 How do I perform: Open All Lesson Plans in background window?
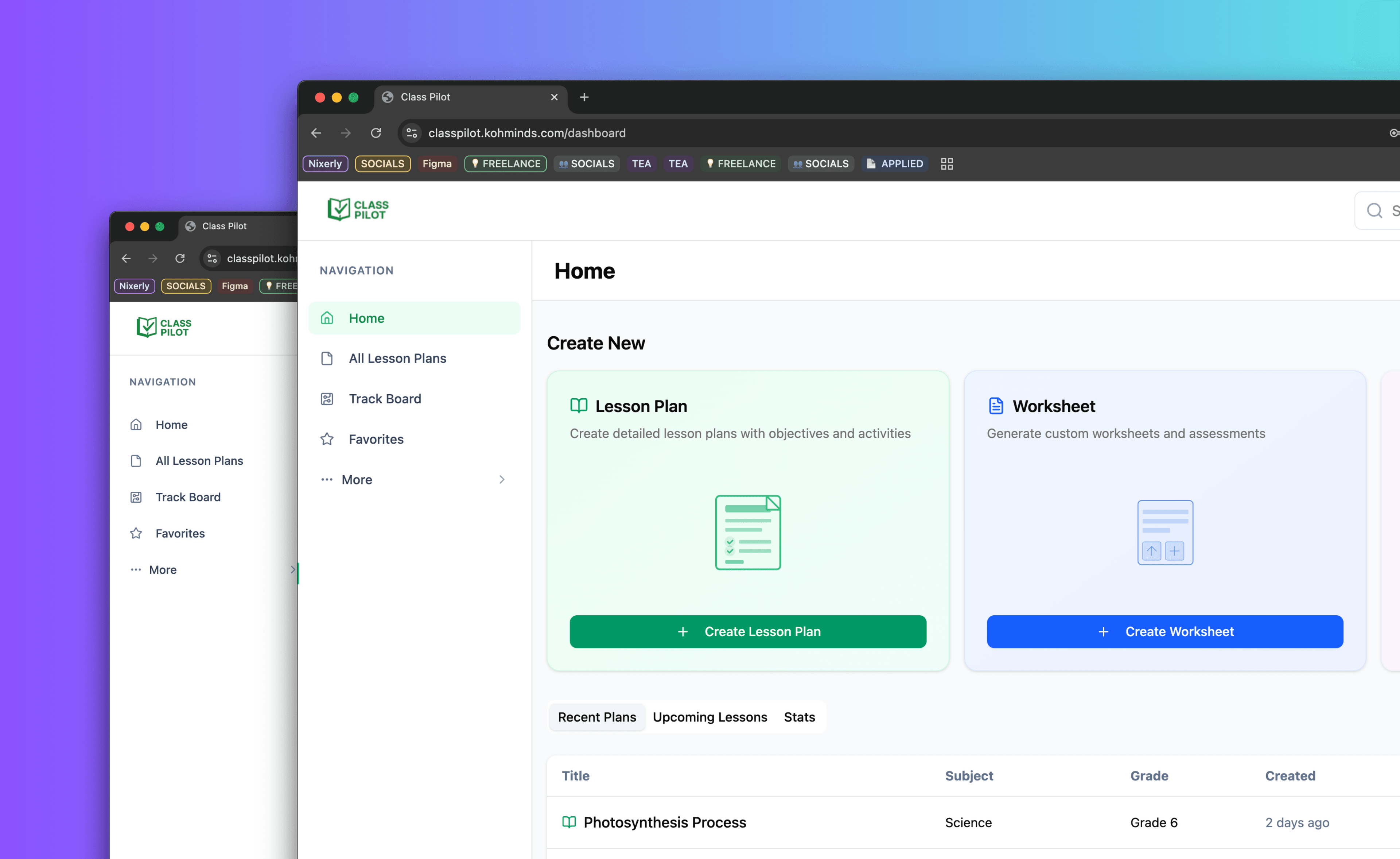(199, 461)
